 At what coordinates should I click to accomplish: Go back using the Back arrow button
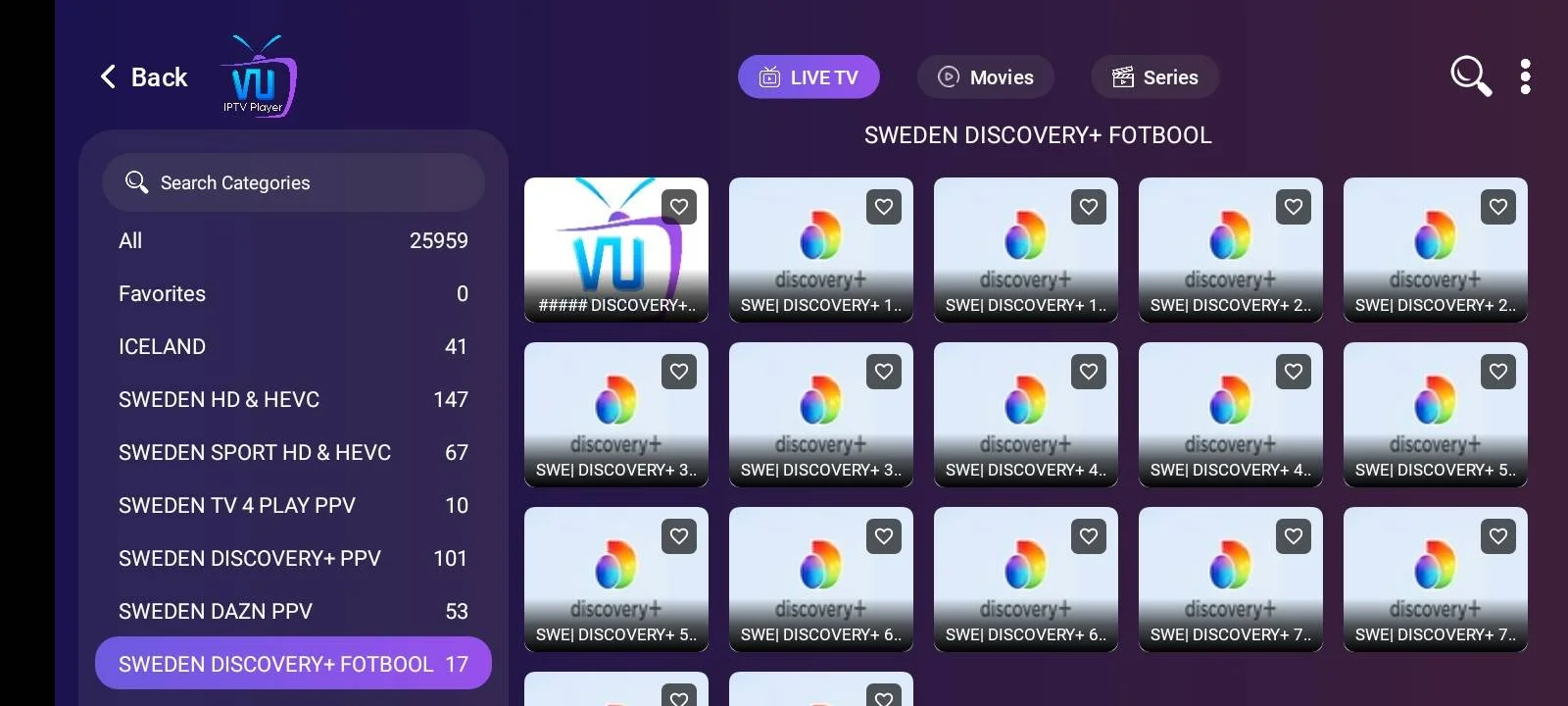click(143, 76)
